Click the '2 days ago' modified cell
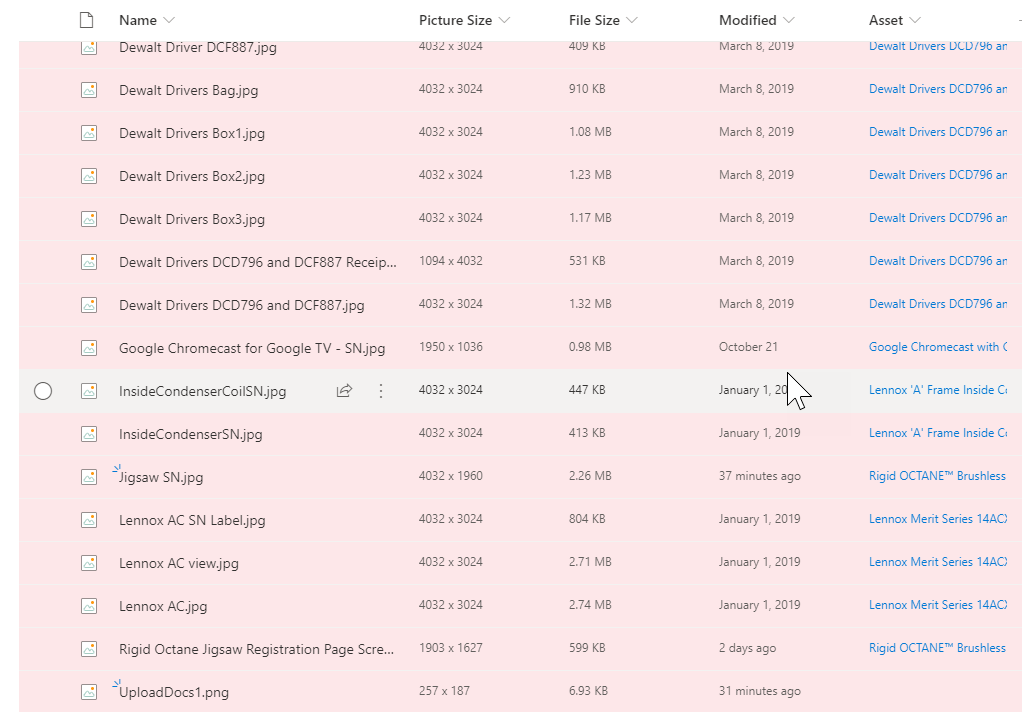This screenshot has width=1022, height=712. 748,648
